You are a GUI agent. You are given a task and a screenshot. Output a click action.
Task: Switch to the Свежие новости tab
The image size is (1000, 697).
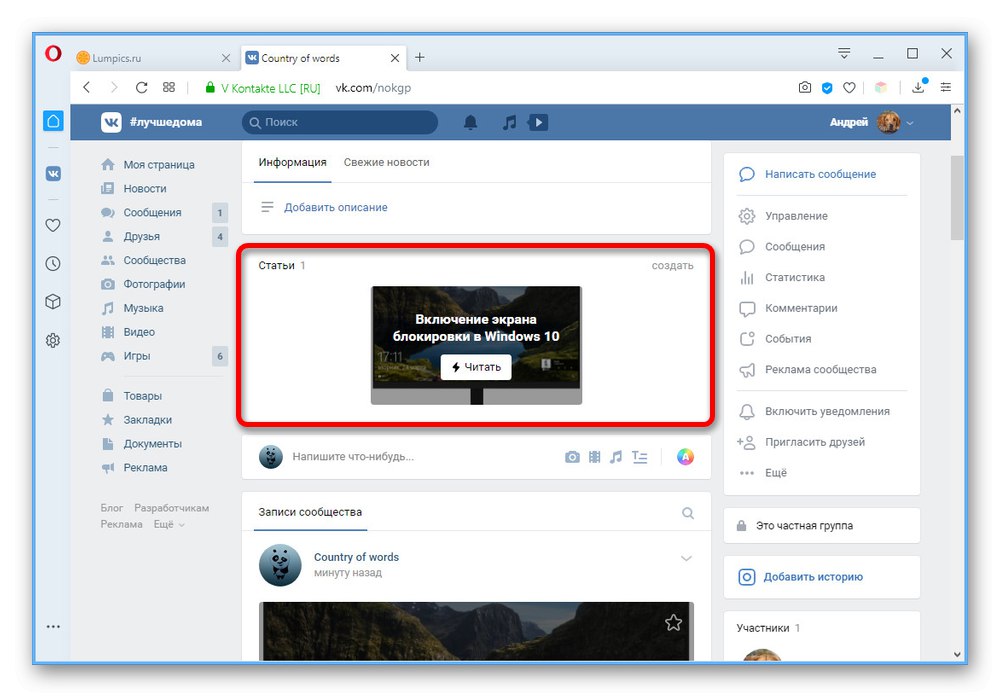pos(386,163)
